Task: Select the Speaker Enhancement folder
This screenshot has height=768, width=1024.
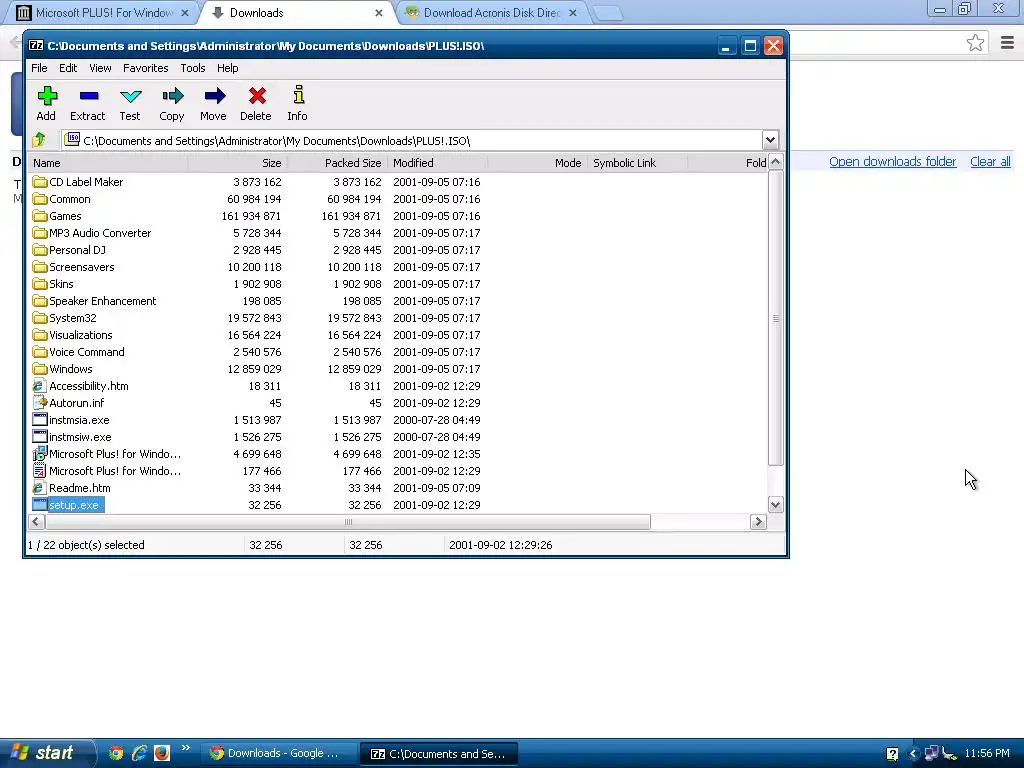Action: pos(94,300)
